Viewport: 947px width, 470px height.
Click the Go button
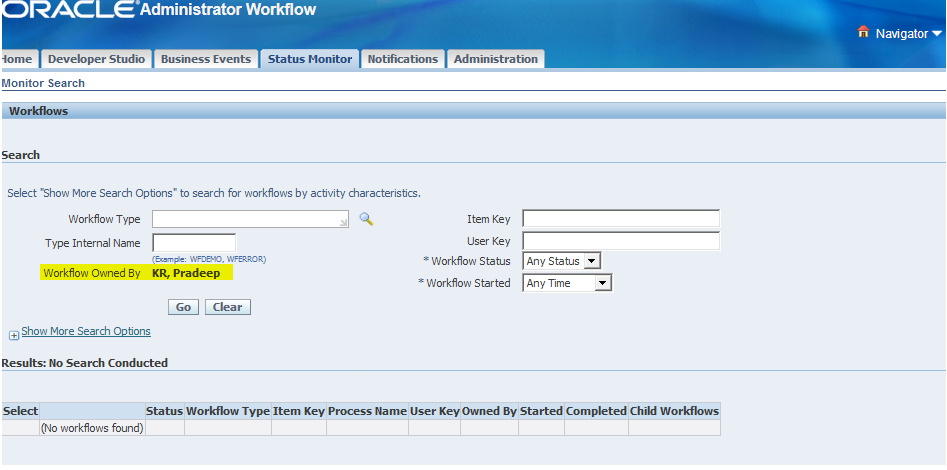click(183, 307)
